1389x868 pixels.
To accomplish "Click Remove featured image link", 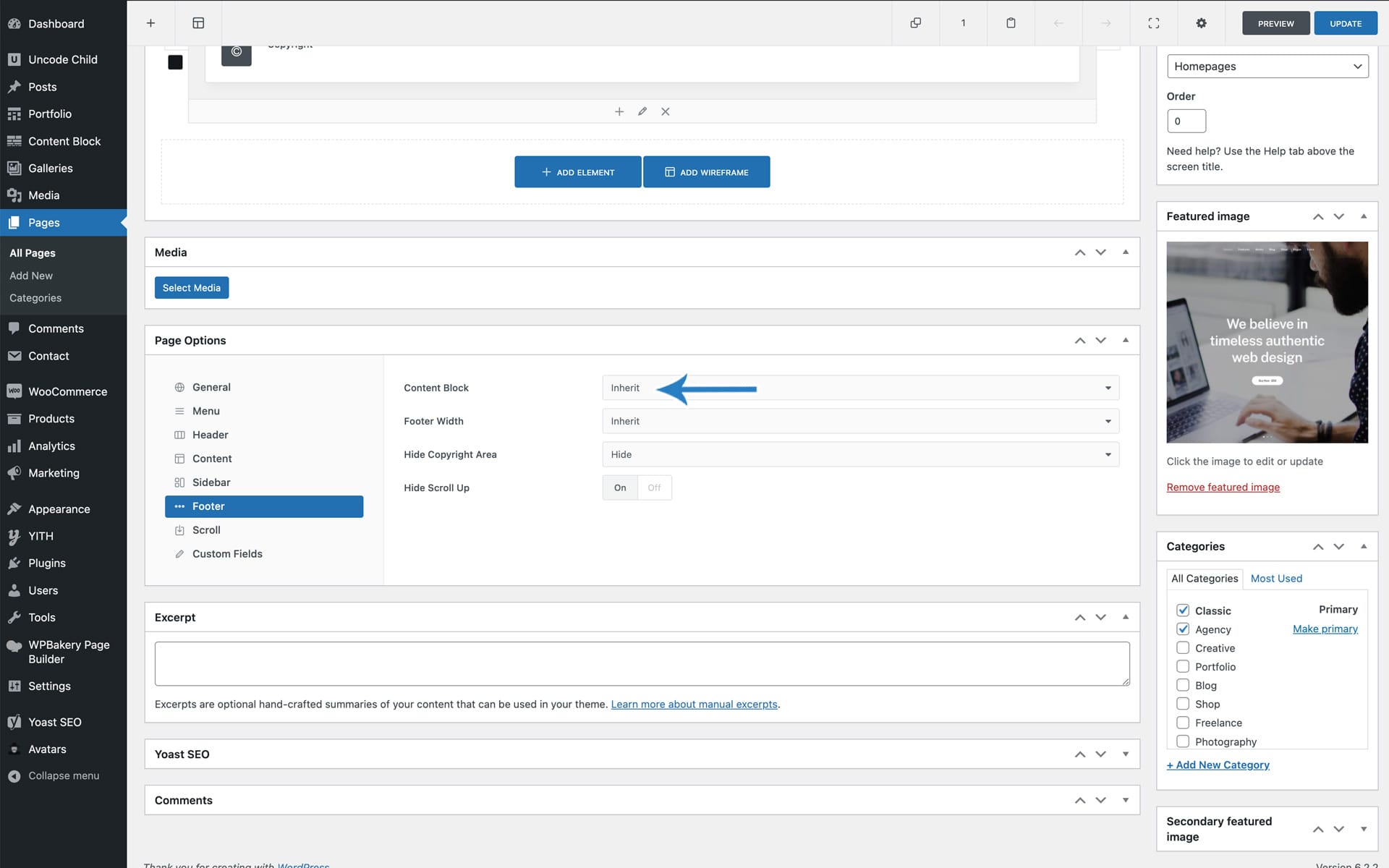I will pos(1223,488).
